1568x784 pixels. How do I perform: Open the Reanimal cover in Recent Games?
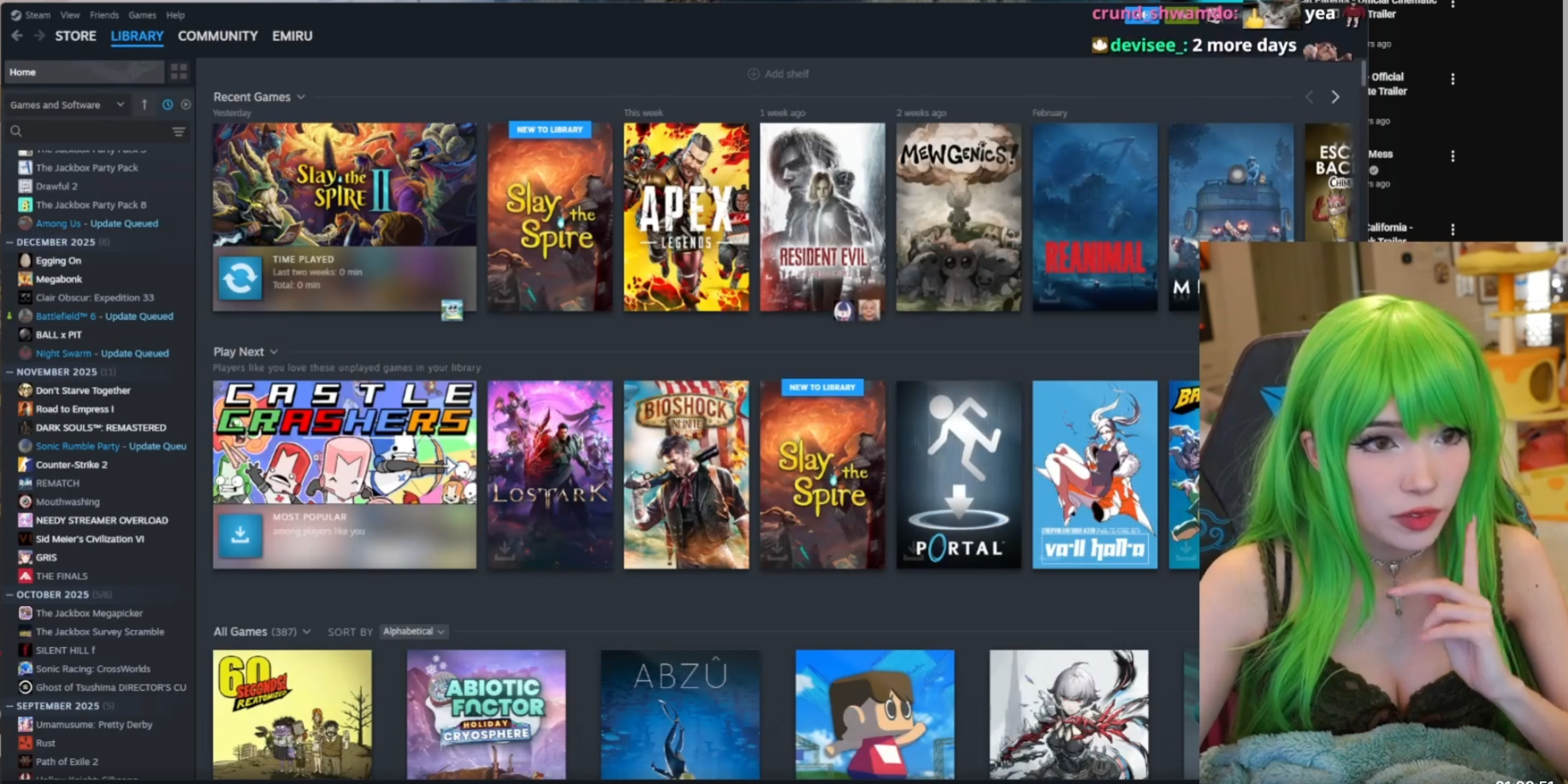click(x=1095, y=217)
